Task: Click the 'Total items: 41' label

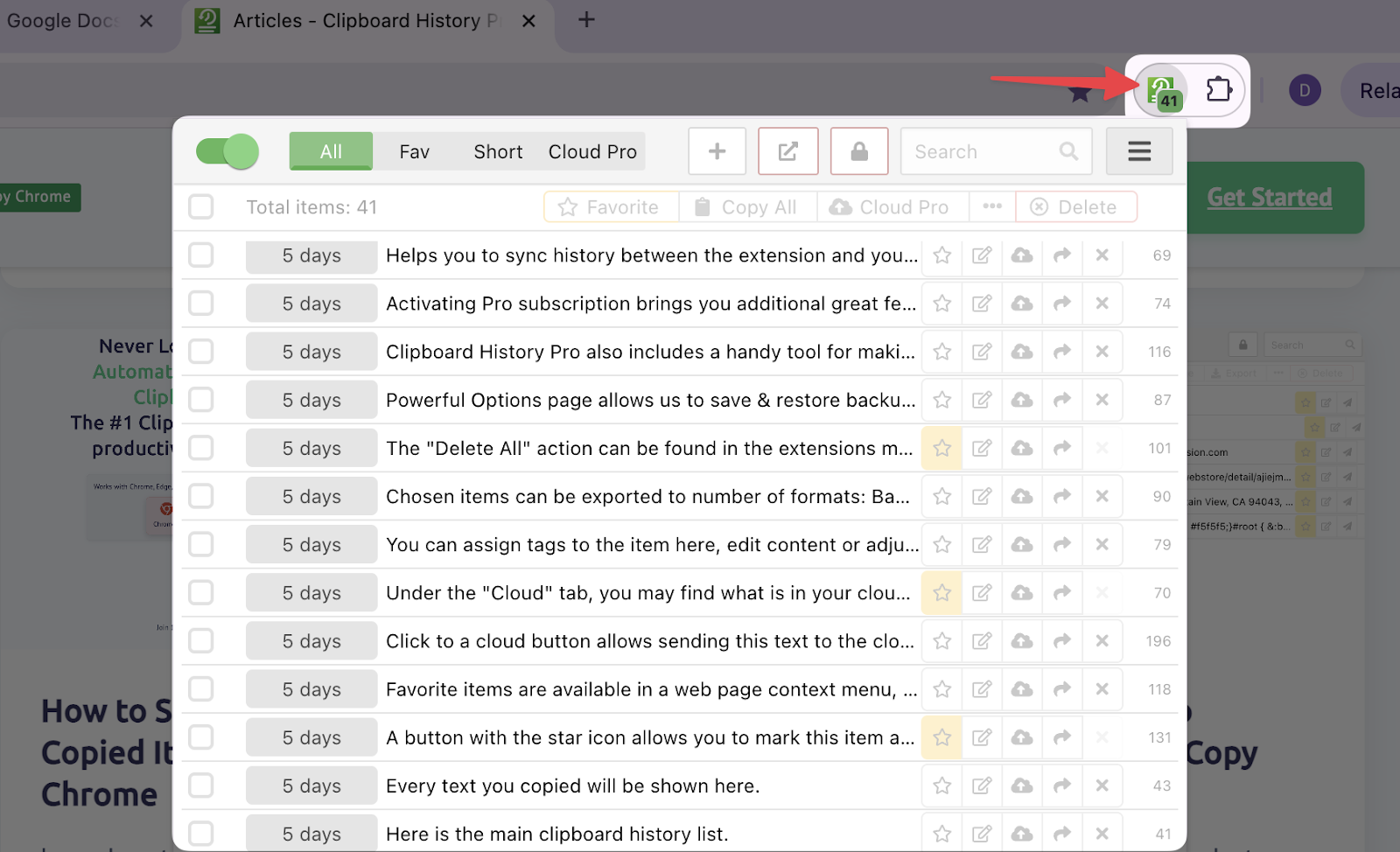Action: tap(311, 207)
